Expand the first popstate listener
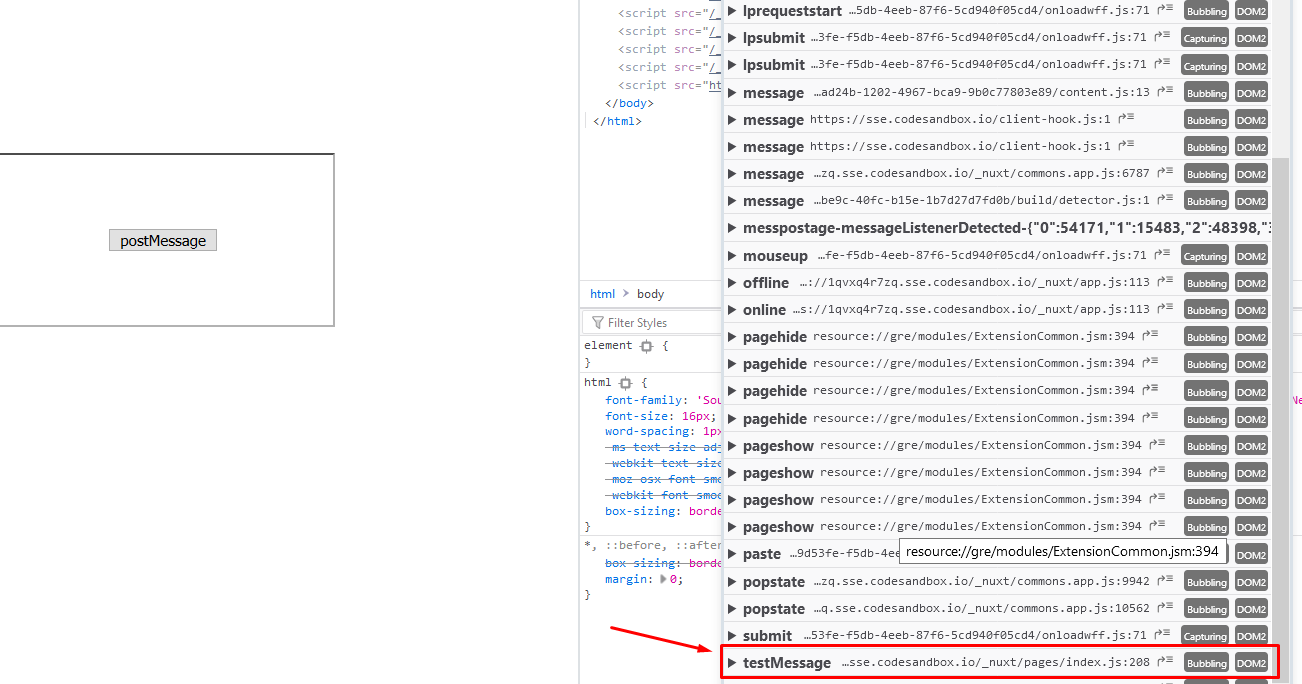1302x684 pixels. point(731,581)
